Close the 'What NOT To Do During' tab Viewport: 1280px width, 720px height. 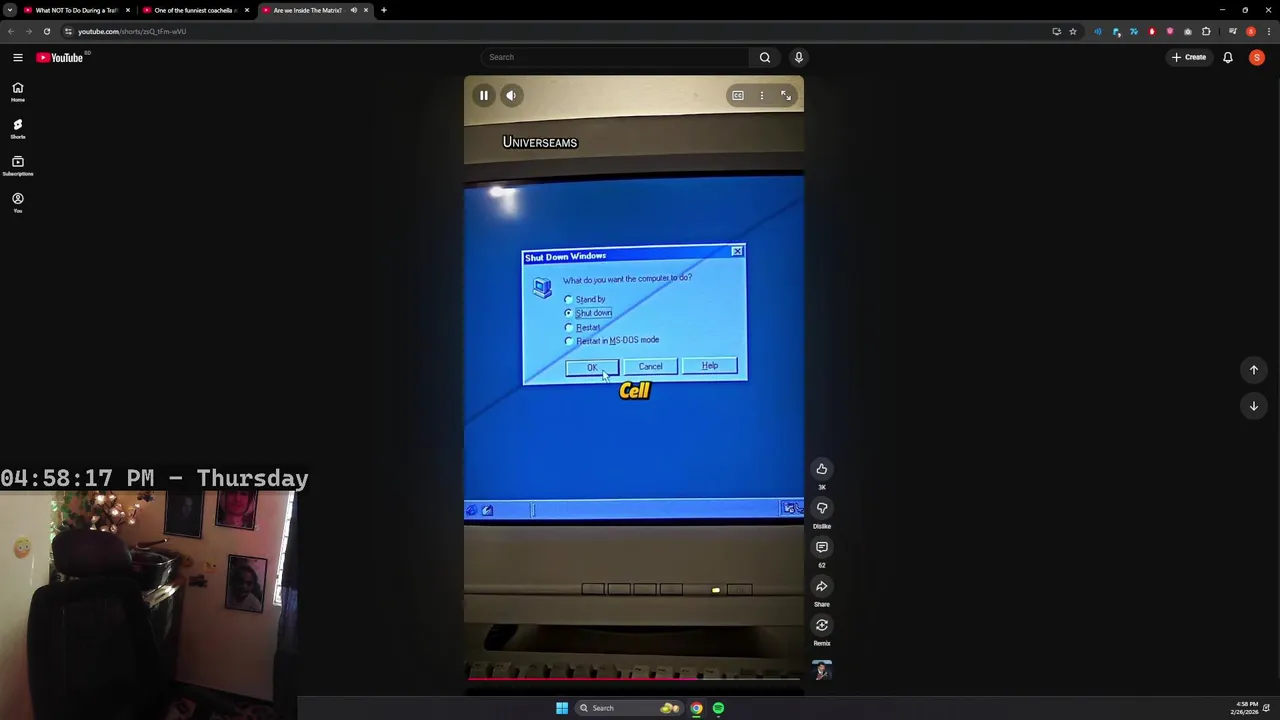[x=127, y=10]
